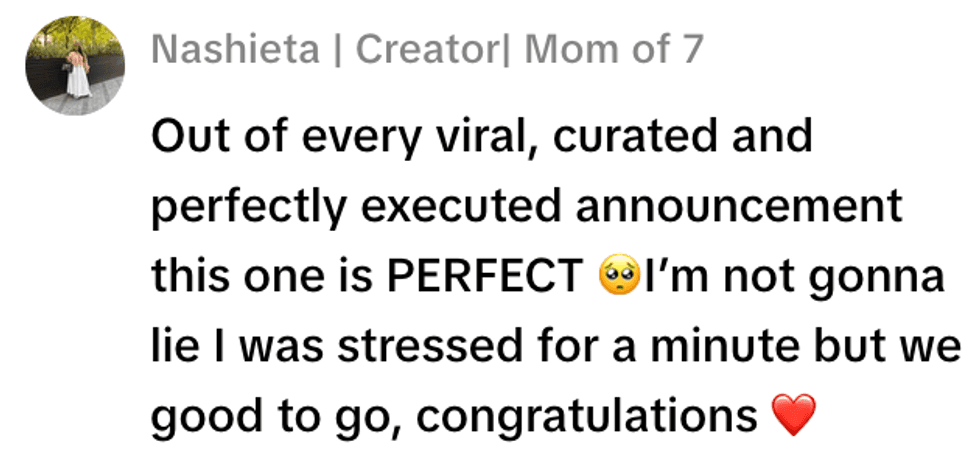Image resolution: width=980 pixels, height=464 pixels.
Task: Click the pleading face emoji
Action: 619,277
